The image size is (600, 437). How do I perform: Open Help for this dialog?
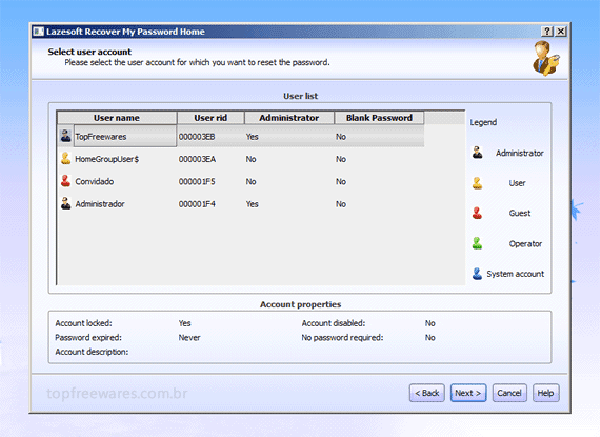(546, 393)
